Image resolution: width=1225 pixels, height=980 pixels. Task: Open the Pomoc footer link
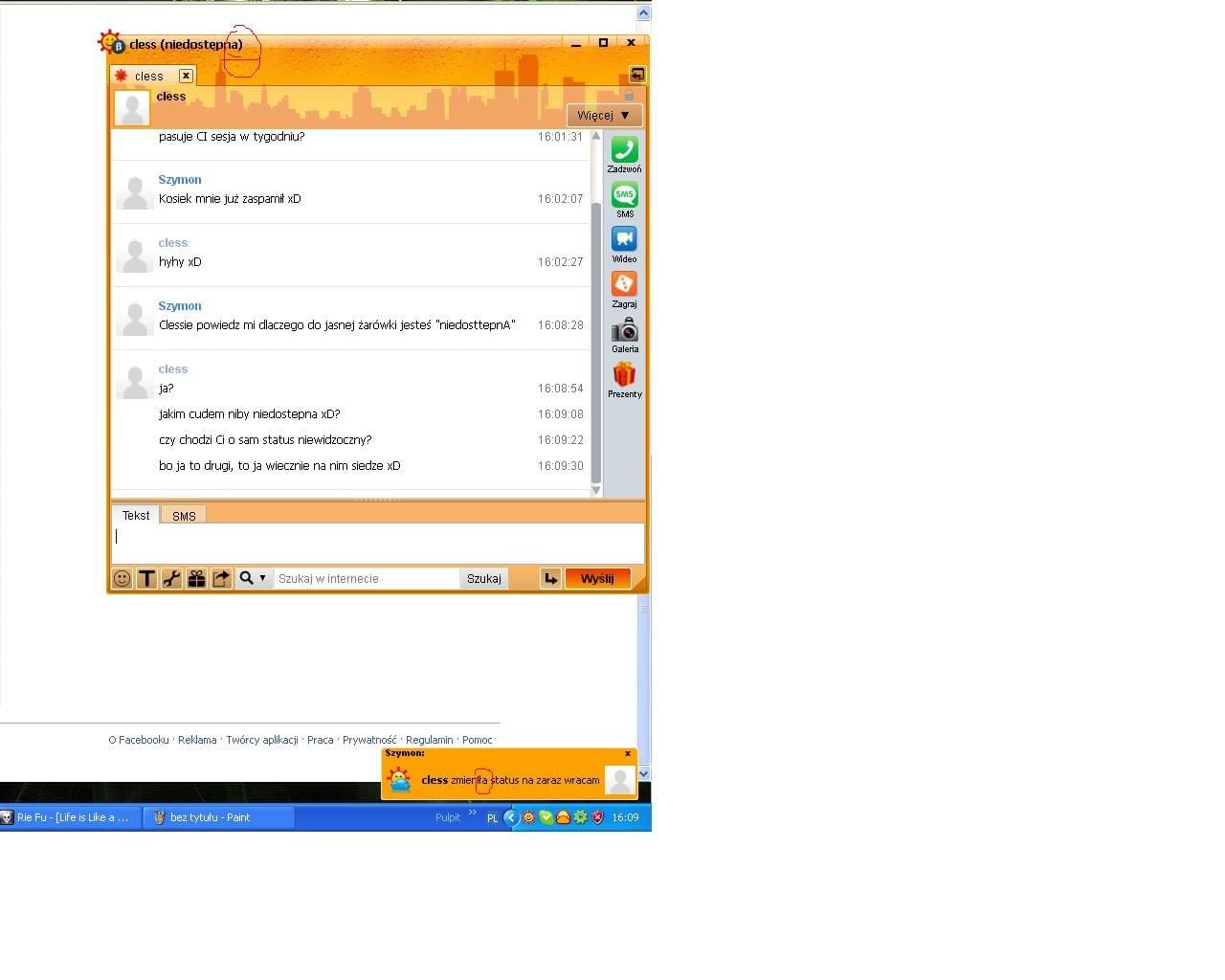click(x=478, y=740)
